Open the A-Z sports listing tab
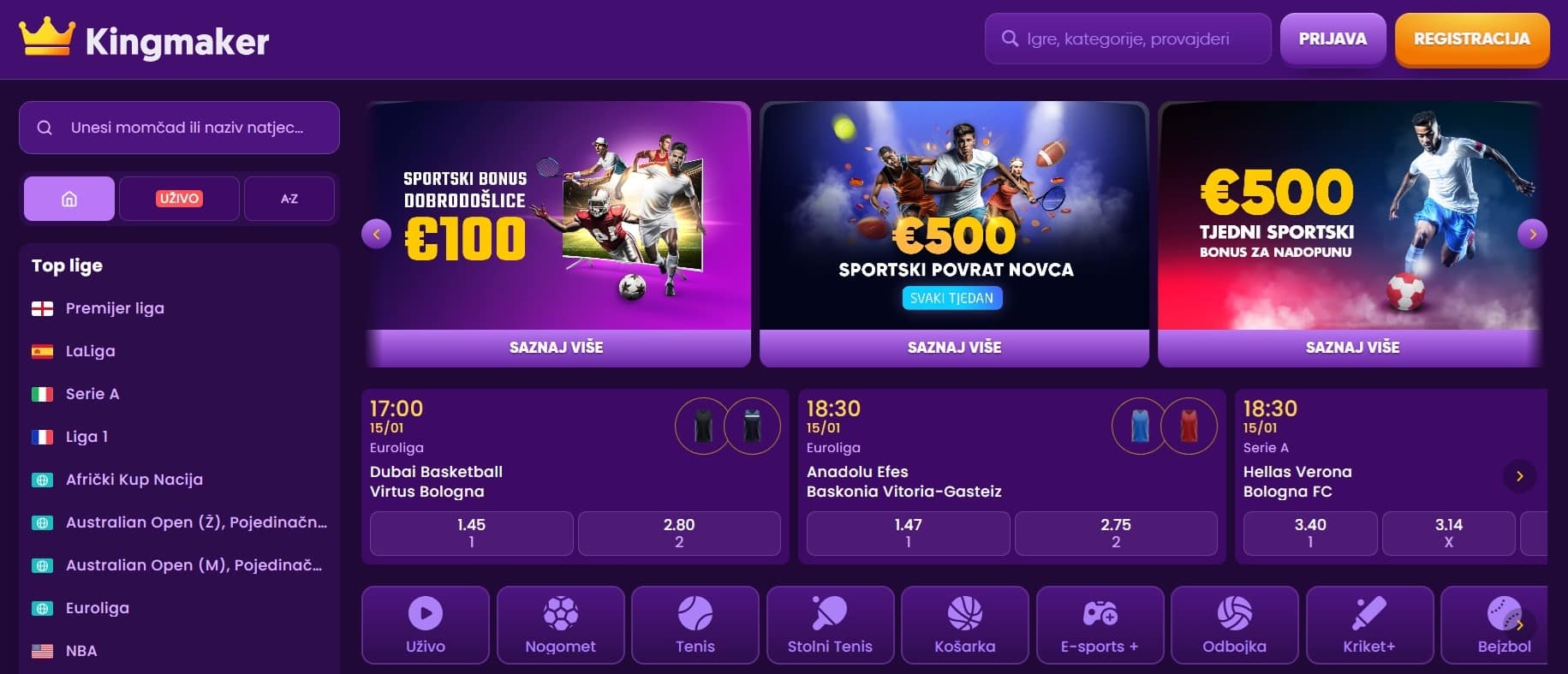The image size is (1568, 674). click(x=289, y=199)
